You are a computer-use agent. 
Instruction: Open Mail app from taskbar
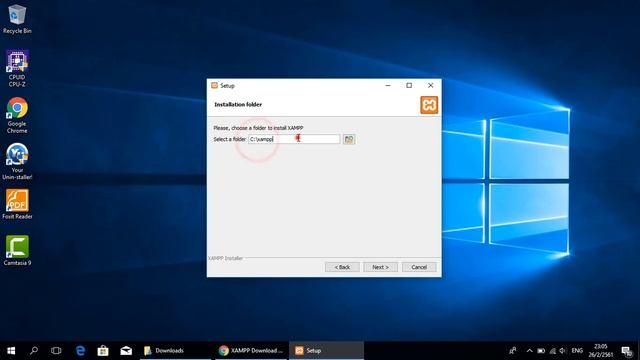pos(126,351)
